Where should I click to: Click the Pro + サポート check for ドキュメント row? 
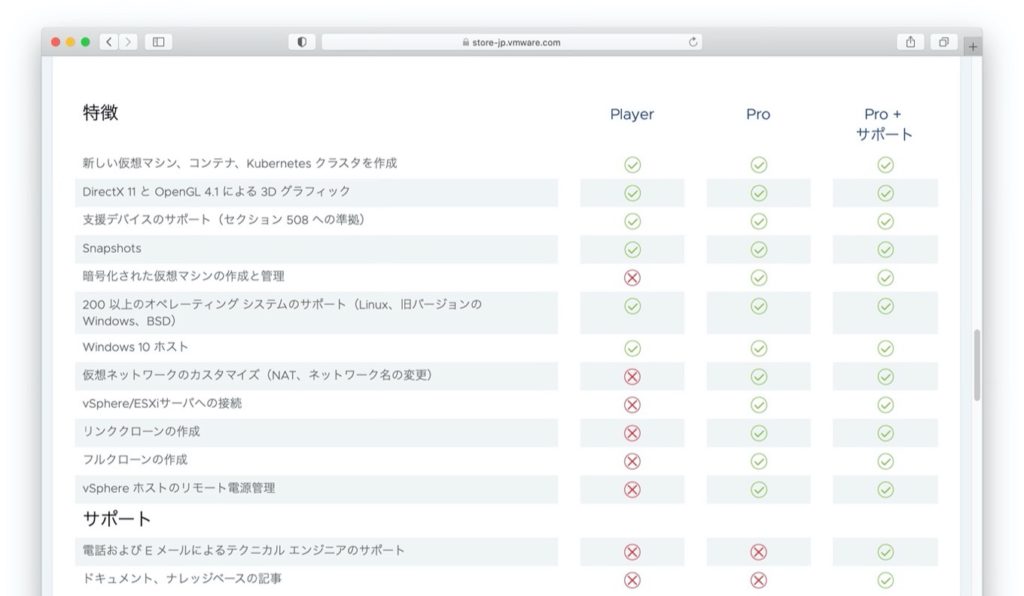pyautogui.click(x=885, y=580)
